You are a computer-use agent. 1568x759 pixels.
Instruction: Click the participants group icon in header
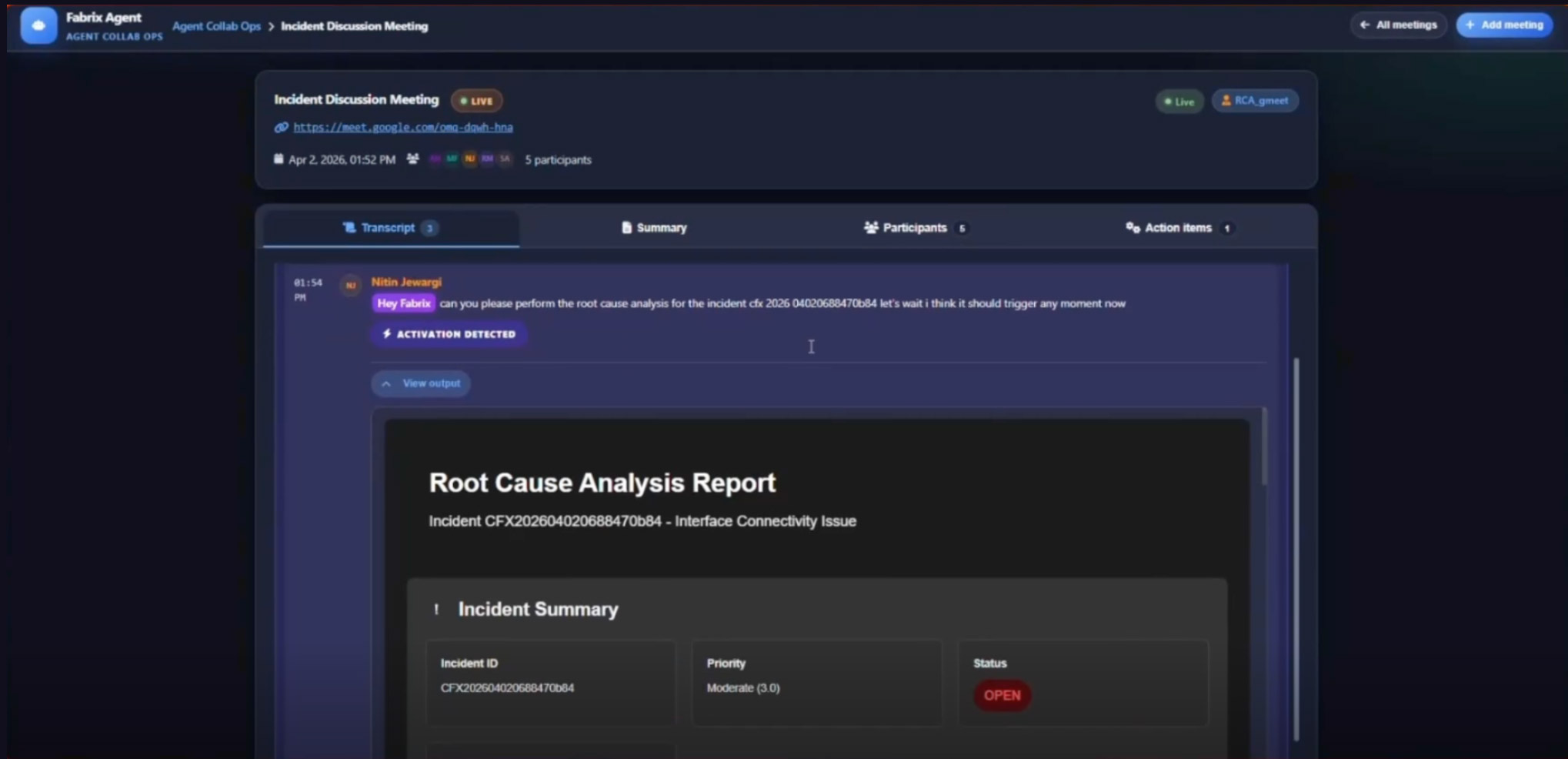point(413,159)
